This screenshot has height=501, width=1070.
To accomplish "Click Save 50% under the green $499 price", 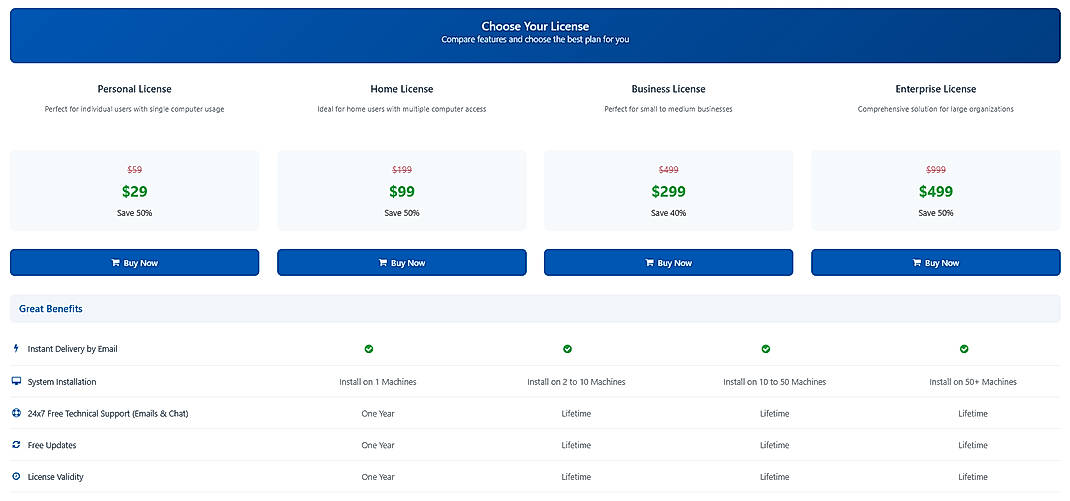I will coord(936,213).
